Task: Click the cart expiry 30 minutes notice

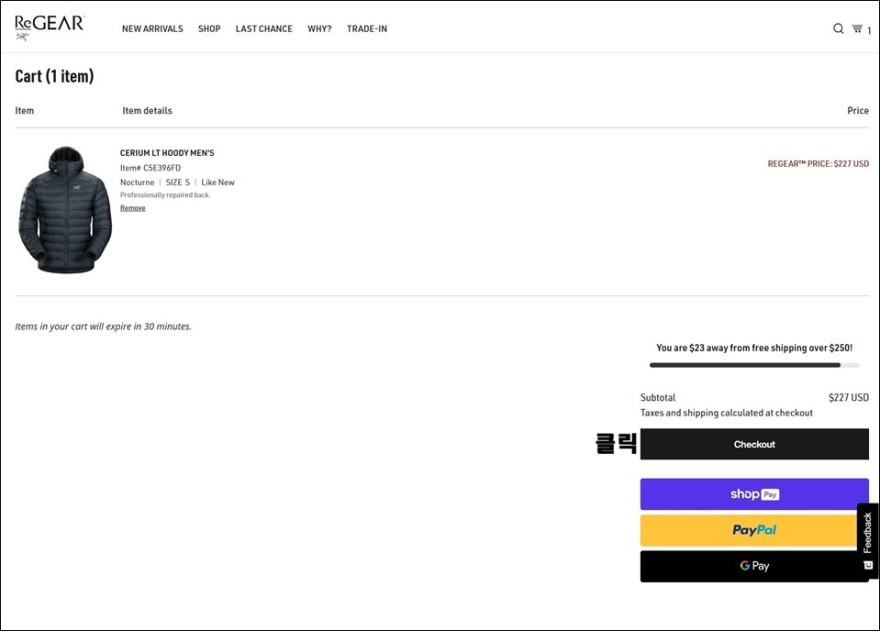Action: pos(103,326)
